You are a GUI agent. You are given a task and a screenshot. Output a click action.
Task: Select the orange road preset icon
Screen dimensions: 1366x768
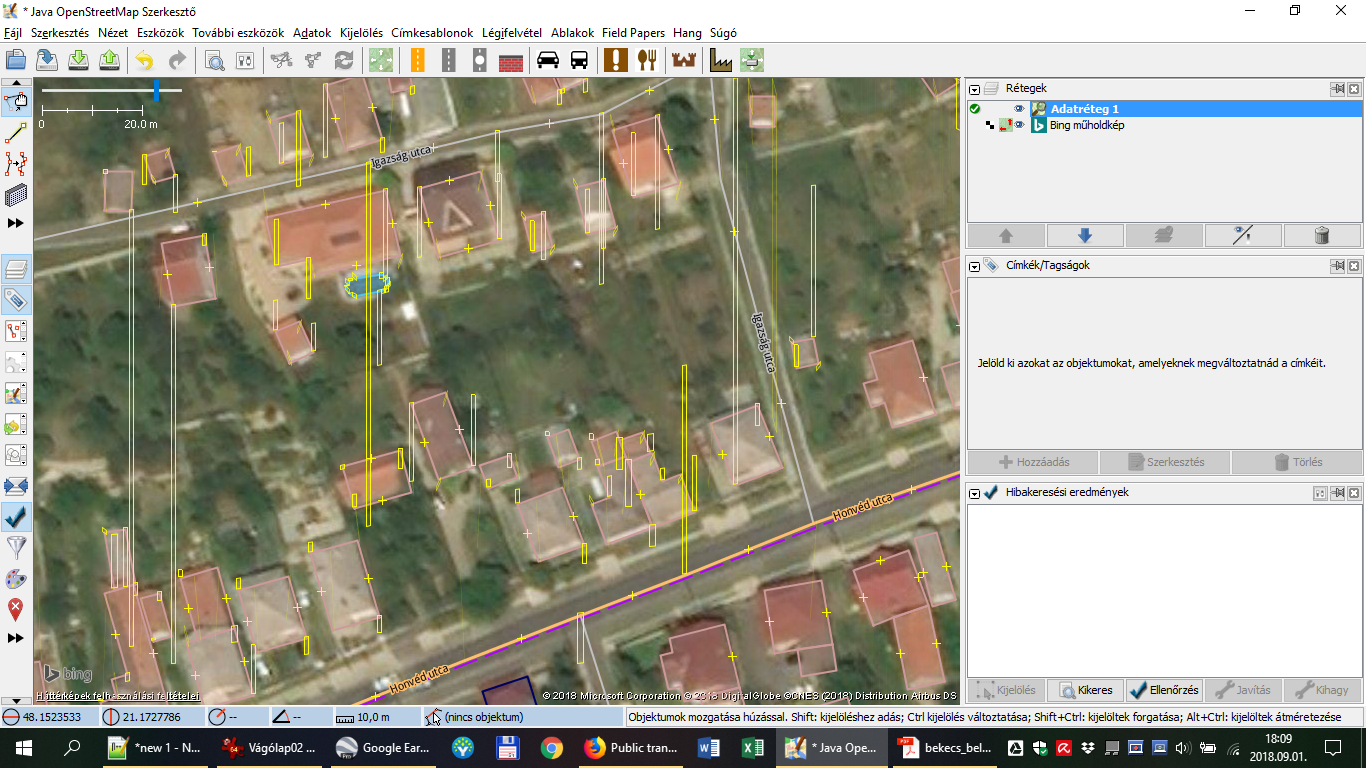click(417, 60)
